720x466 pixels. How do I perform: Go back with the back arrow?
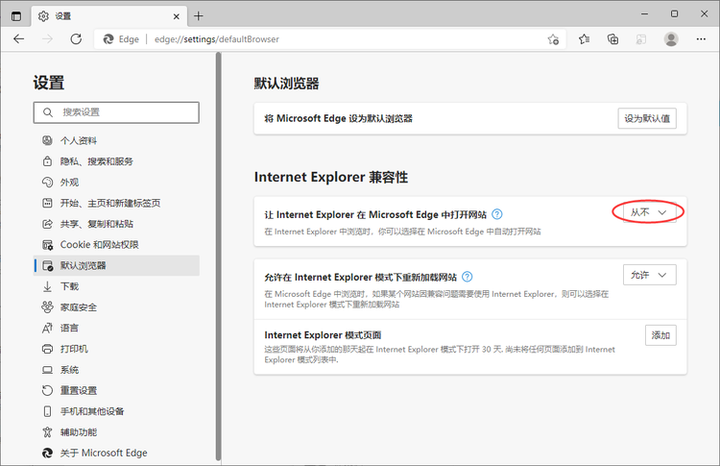19,39
